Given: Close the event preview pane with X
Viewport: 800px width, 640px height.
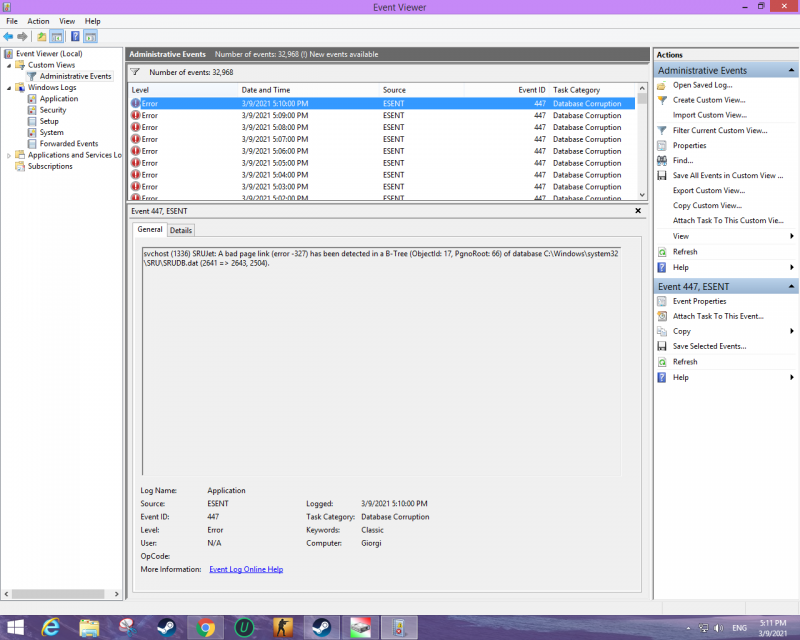Looking at the screenshot, I should coord(638,211).
